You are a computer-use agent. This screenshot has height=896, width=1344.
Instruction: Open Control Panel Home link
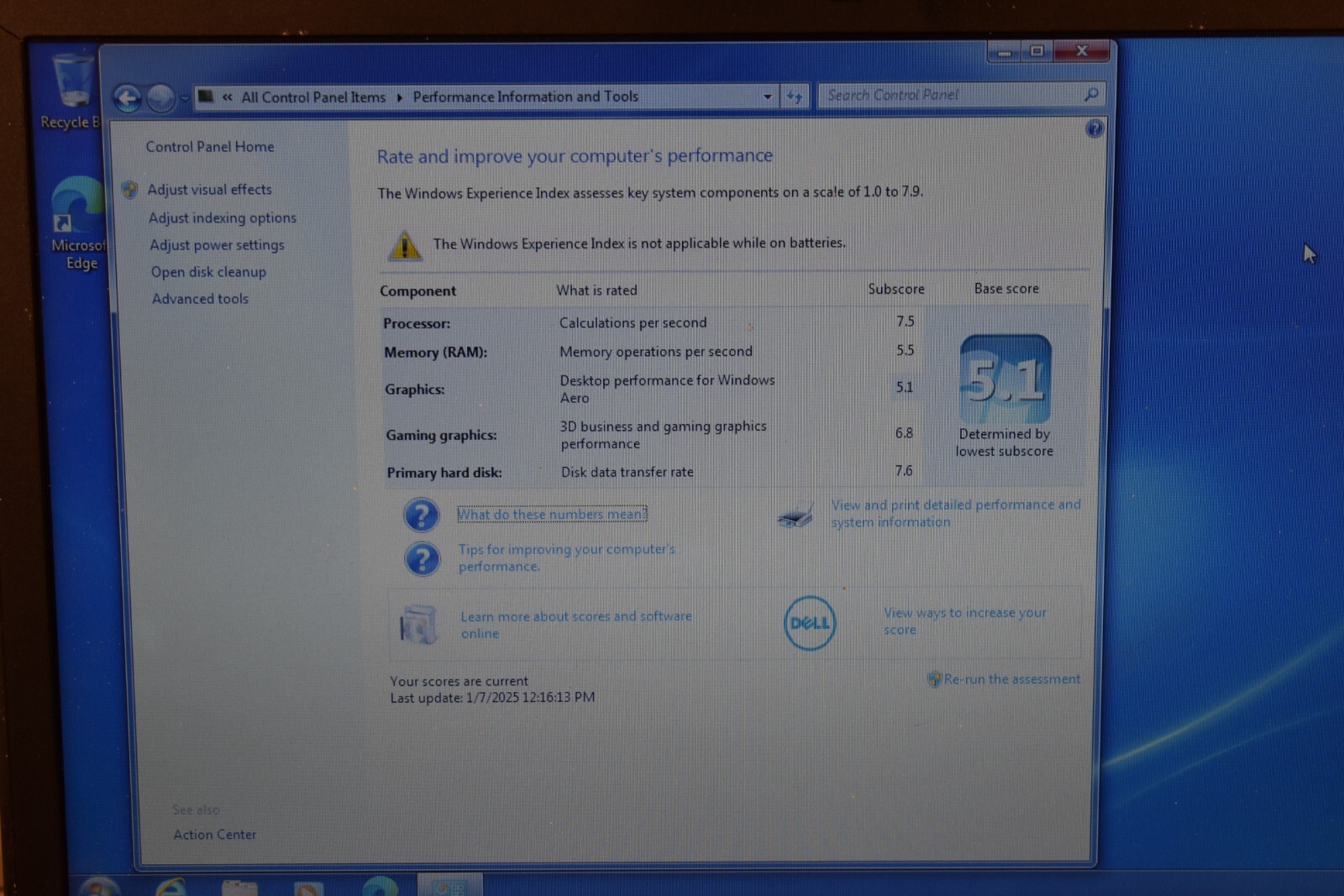point(210,147)
